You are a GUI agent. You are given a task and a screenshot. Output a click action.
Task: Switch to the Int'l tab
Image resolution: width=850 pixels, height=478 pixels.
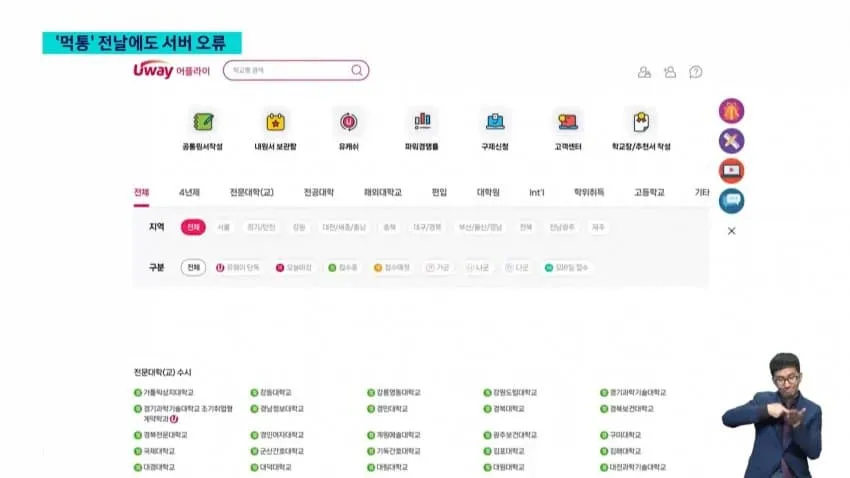click(x=537, y=192)
